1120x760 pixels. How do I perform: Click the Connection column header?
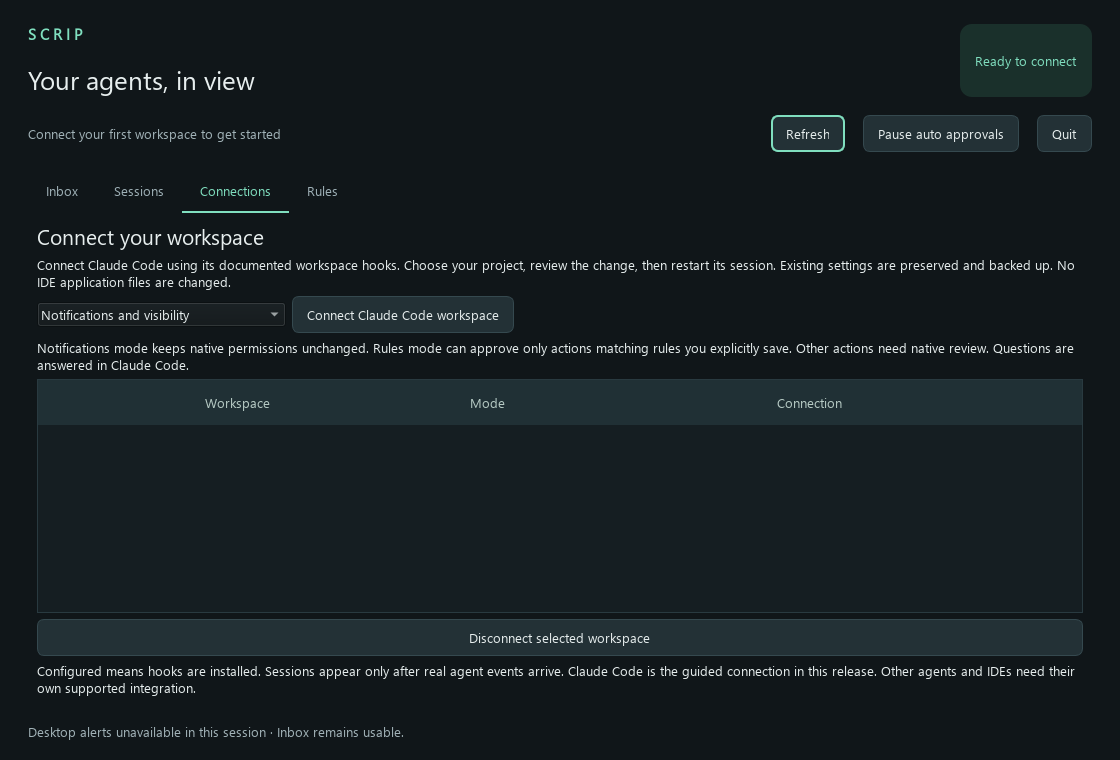point(809,404)
